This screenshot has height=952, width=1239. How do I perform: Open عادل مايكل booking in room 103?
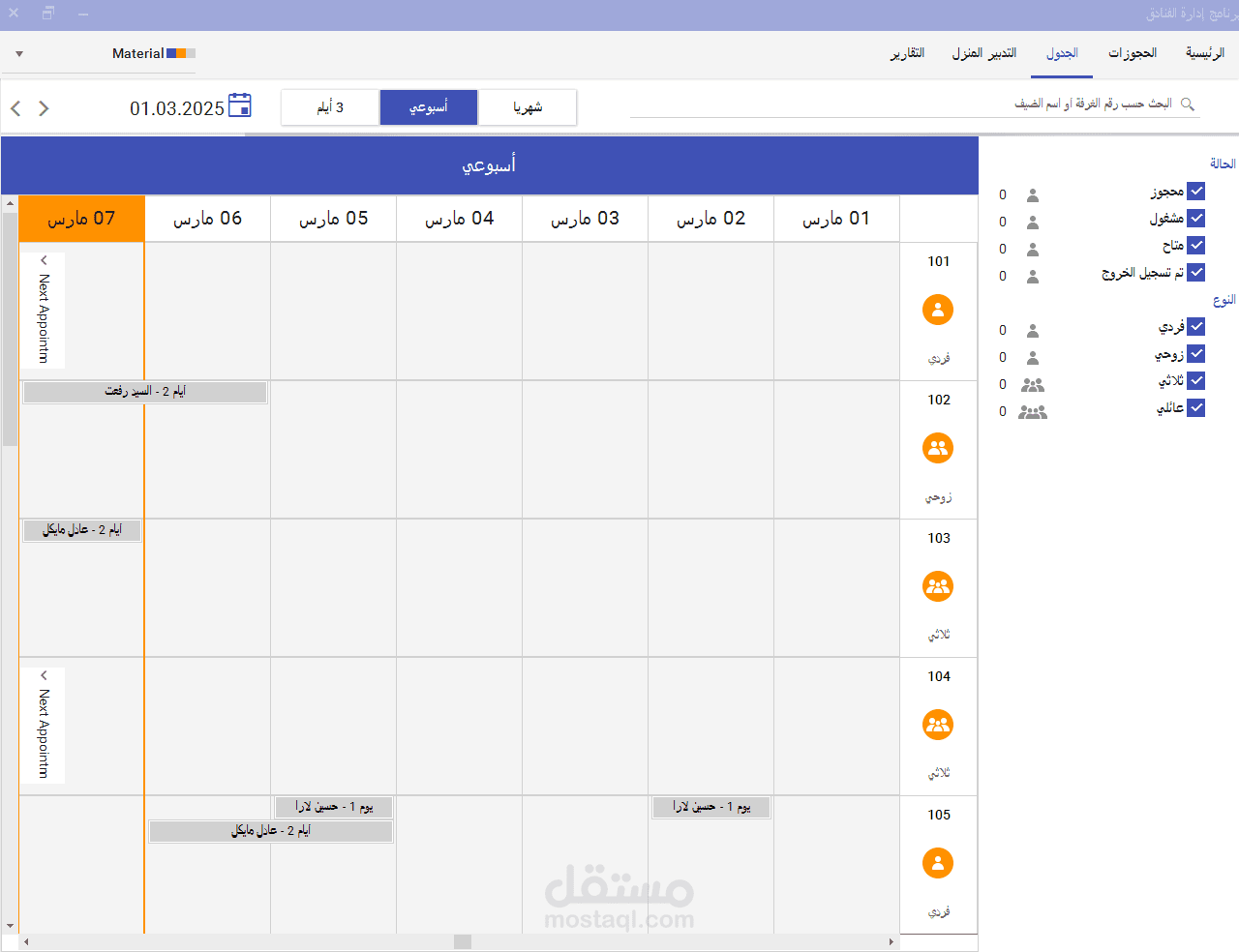[82, 530]
